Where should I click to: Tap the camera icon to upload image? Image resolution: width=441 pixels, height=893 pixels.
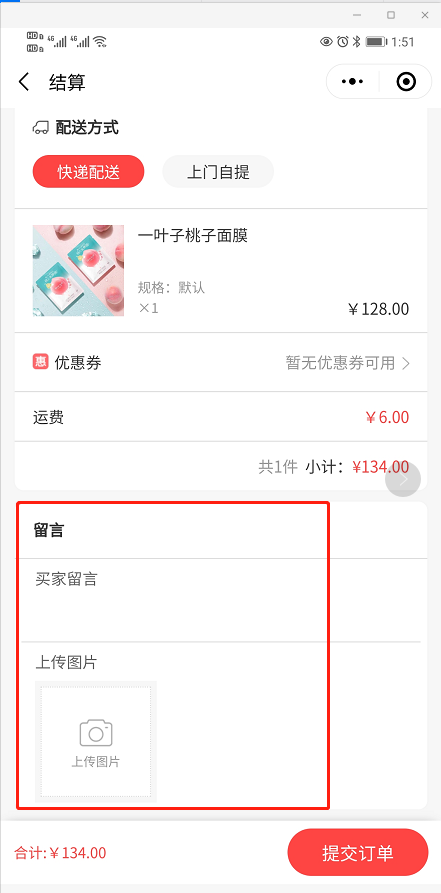click(x=96, y=733)
